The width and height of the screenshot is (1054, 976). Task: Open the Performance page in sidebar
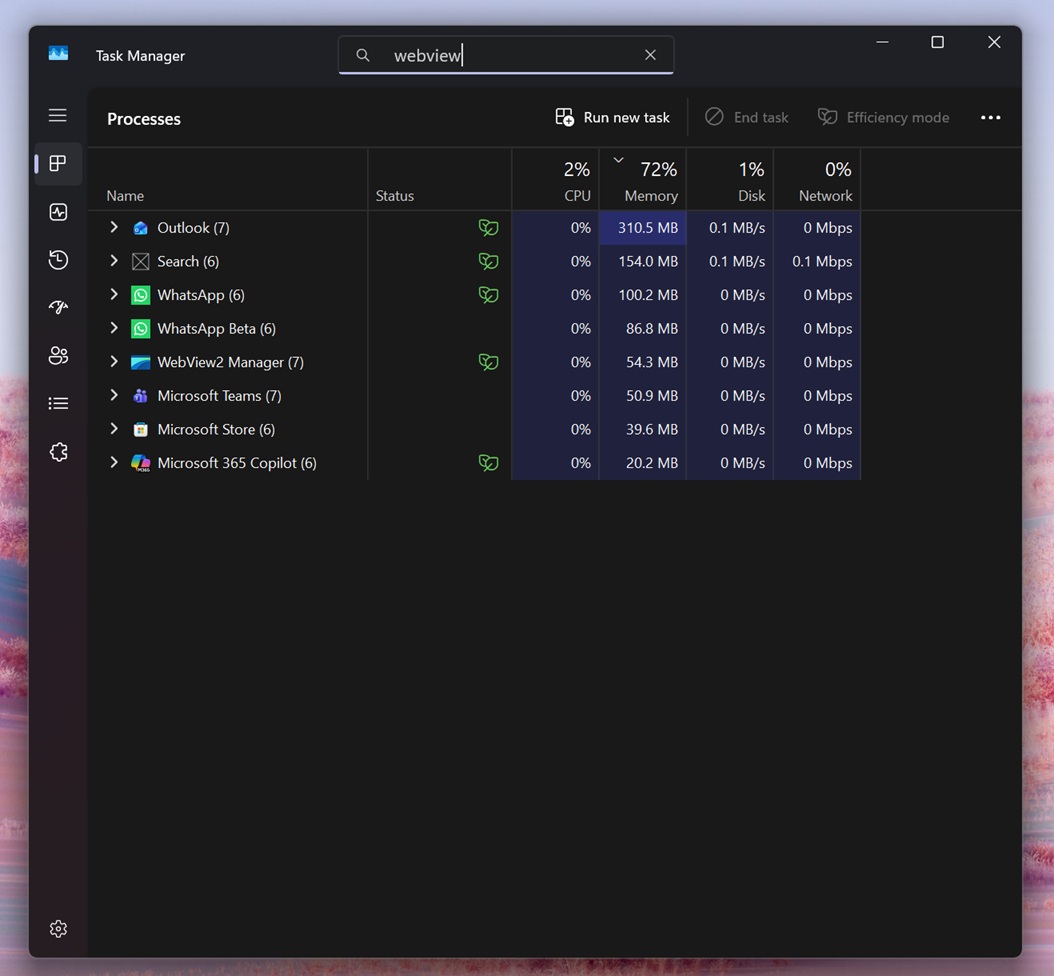coord(57,211)
